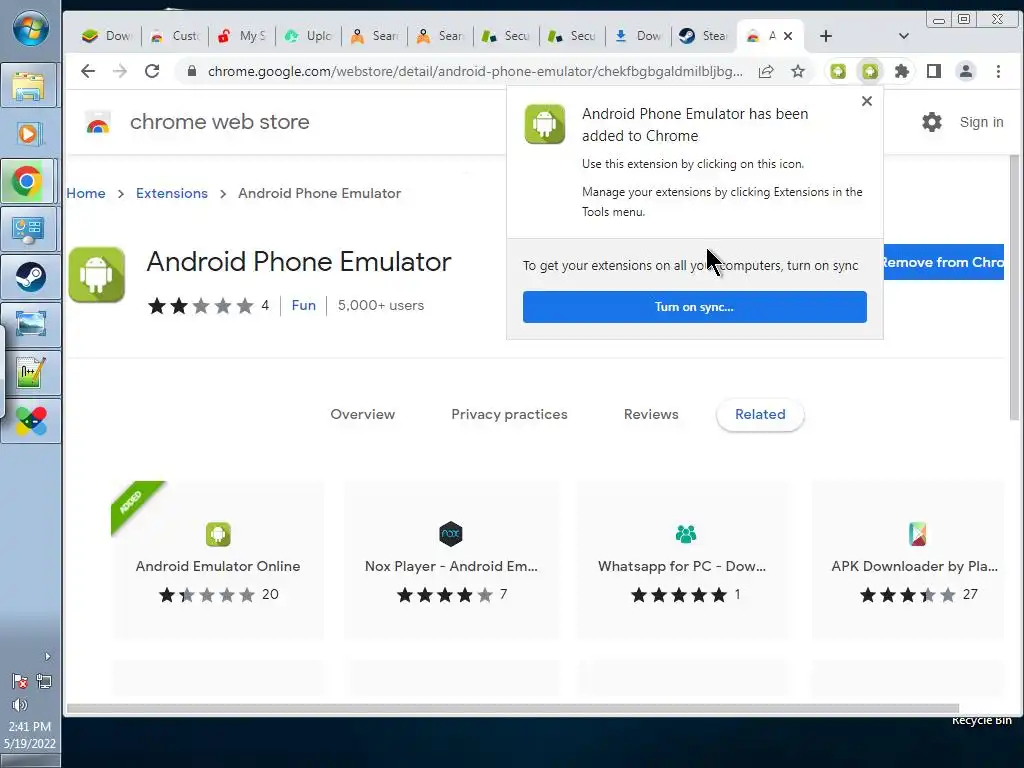
Task: Click the Turn on sync button
Action: pos(694,307)
